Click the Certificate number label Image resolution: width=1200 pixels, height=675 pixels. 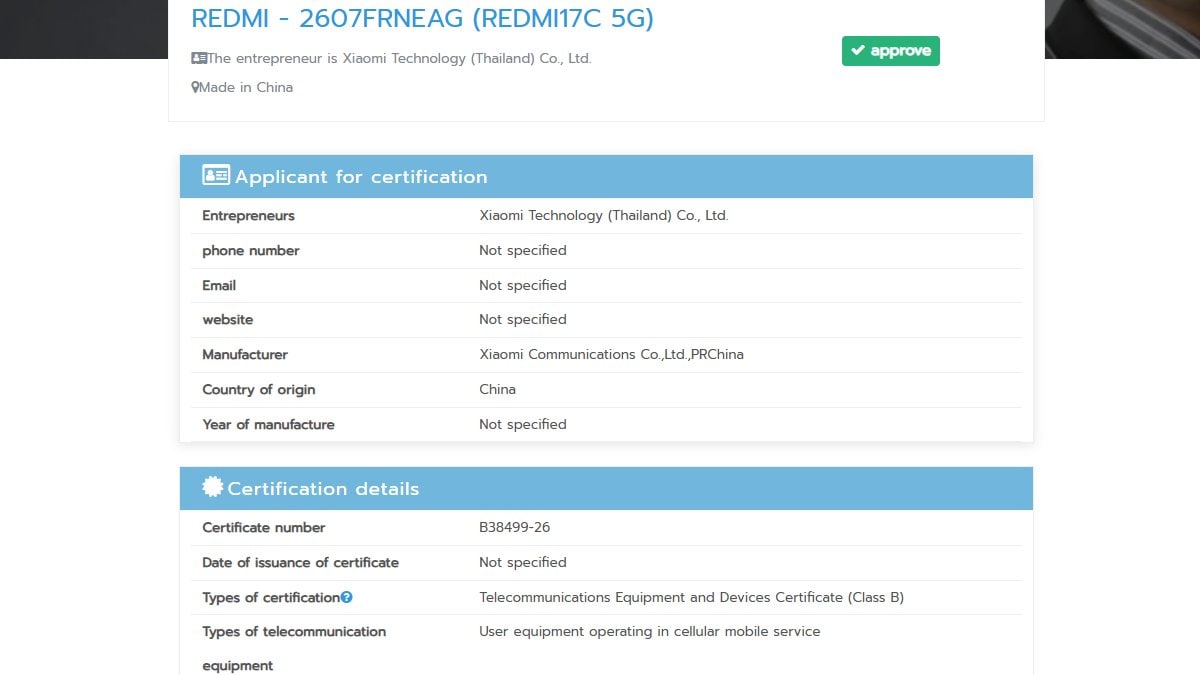pyautogui.click(x=264, y=527)
